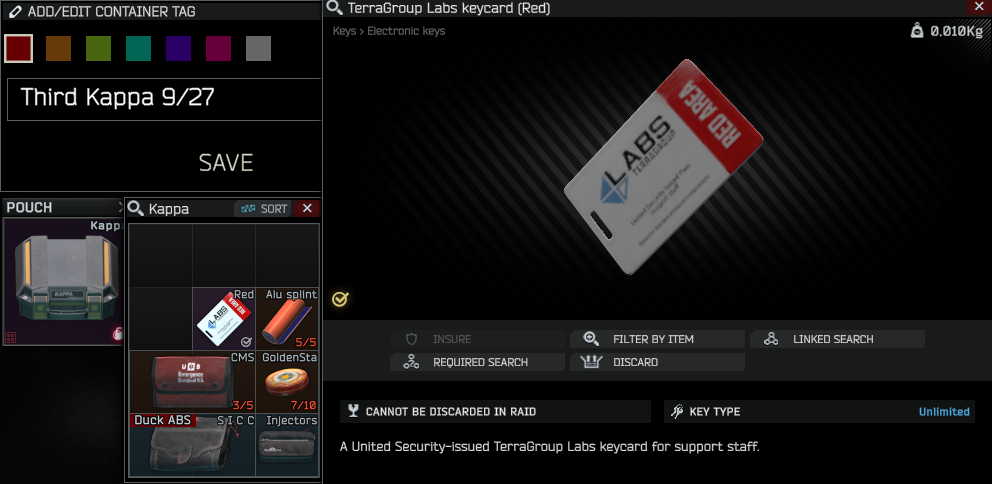Select the GoldenStar balm item
Viewport: 992px width, 484px height.
287,382
